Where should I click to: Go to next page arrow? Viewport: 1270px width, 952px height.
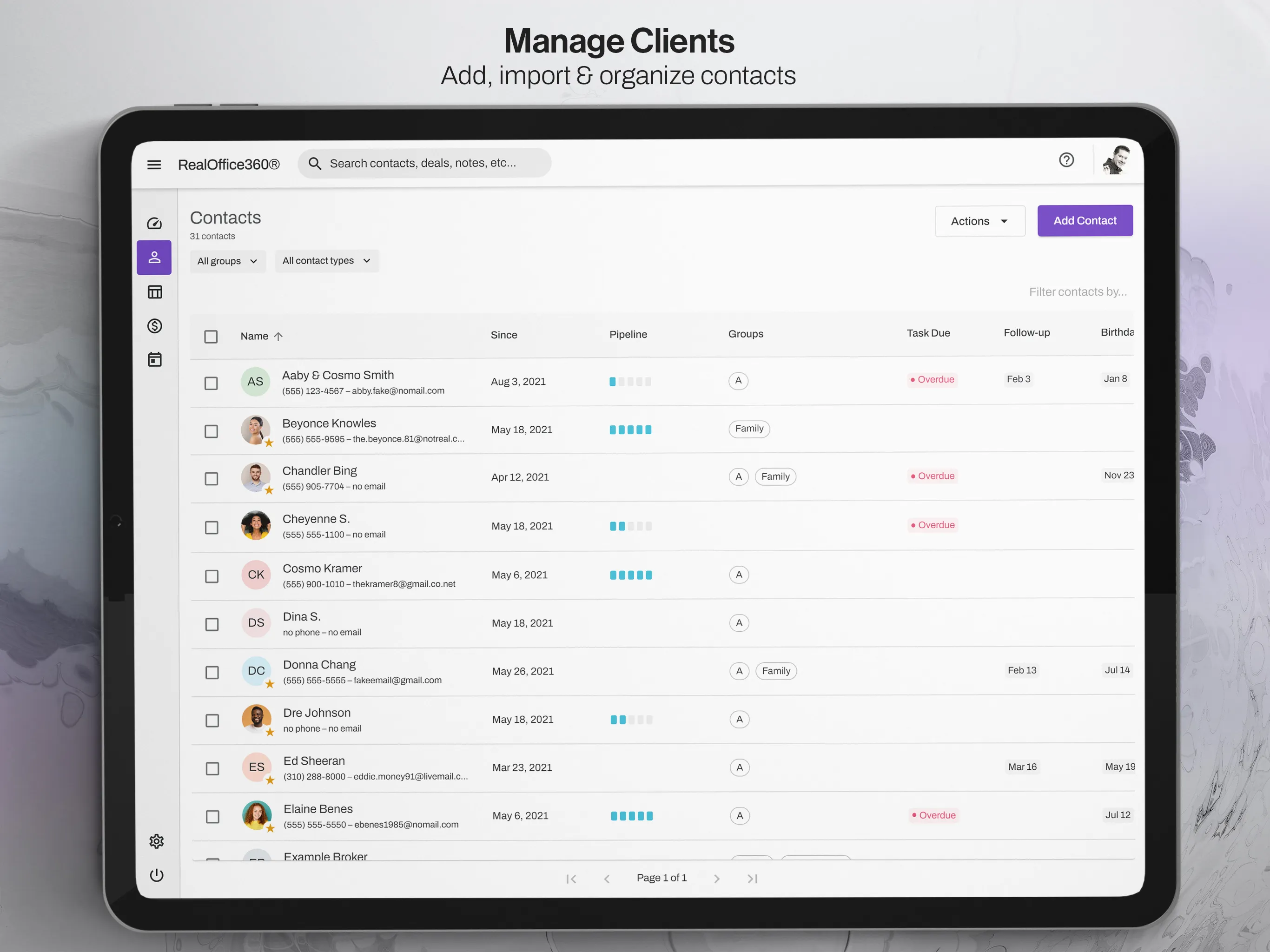[x=716, y=879]
